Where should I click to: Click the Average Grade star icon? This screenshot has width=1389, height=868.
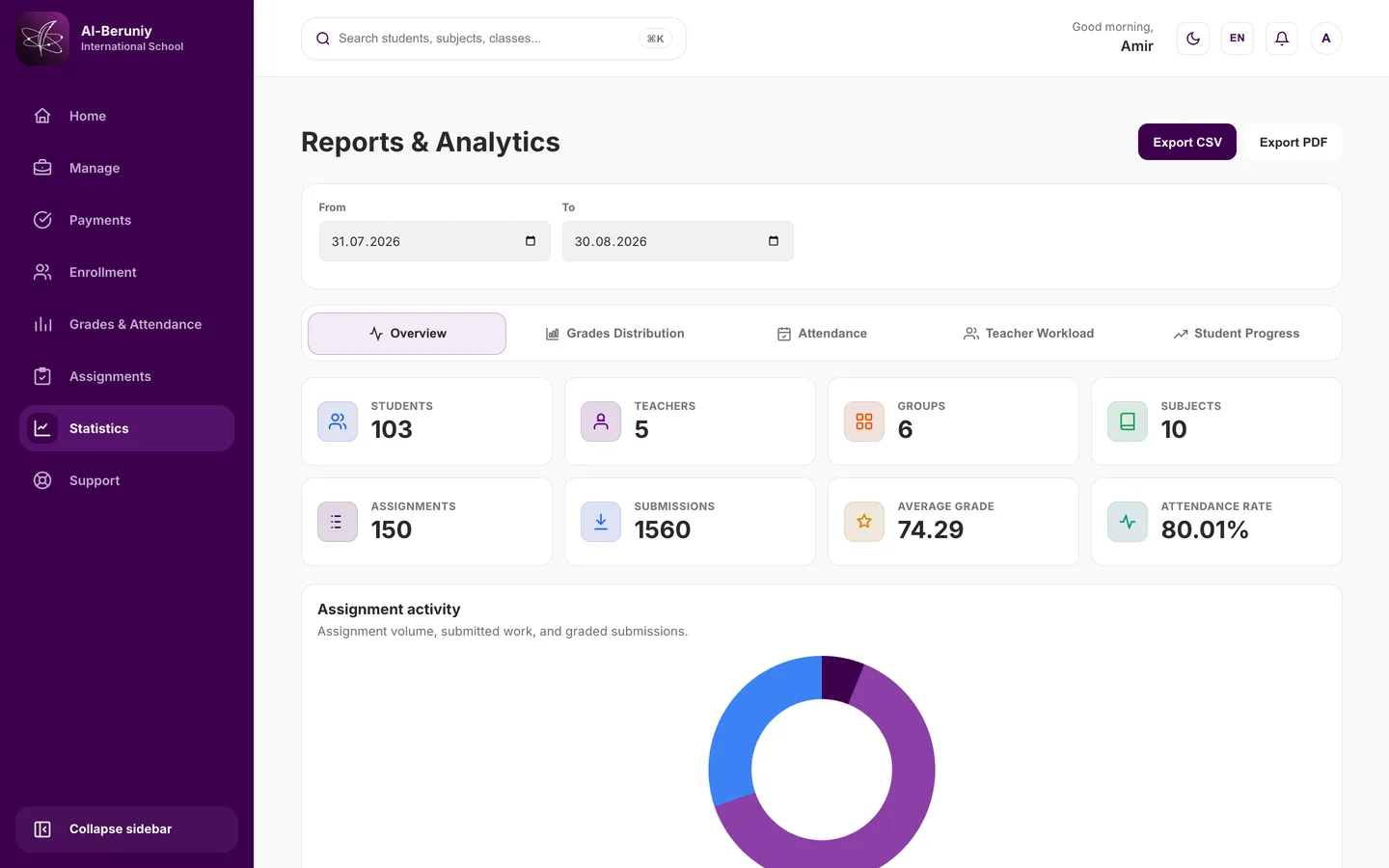pos(864,522)
